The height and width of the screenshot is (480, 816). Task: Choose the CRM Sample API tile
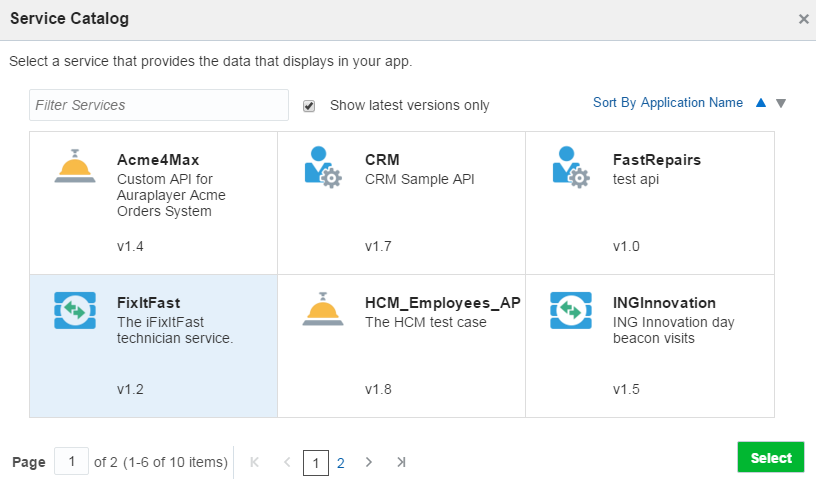pos(402,203)
